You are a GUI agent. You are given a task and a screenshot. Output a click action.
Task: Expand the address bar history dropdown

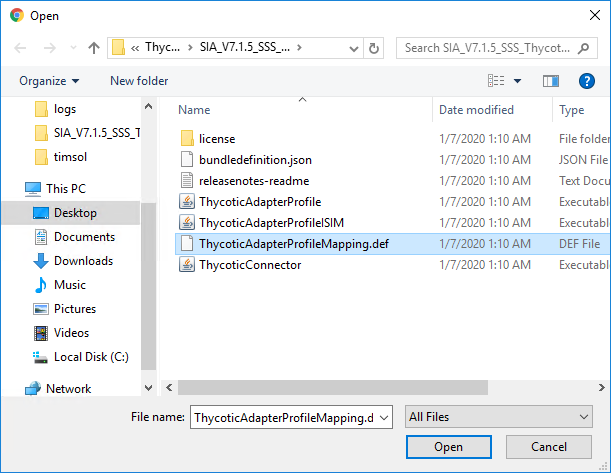[354, 49]
